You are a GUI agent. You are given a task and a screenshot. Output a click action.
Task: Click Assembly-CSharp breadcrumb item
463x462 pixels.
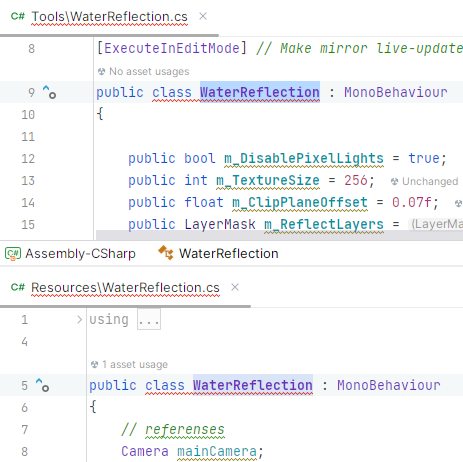(x=80, y=254)
